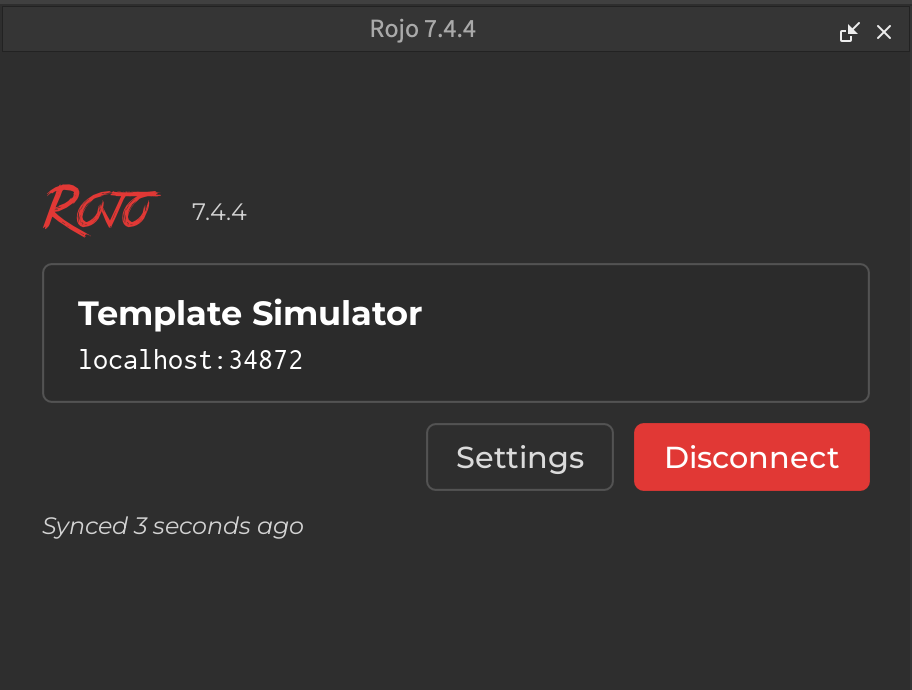
Task: Click the letter R of the Rojo logo
Action: [62, 210]
